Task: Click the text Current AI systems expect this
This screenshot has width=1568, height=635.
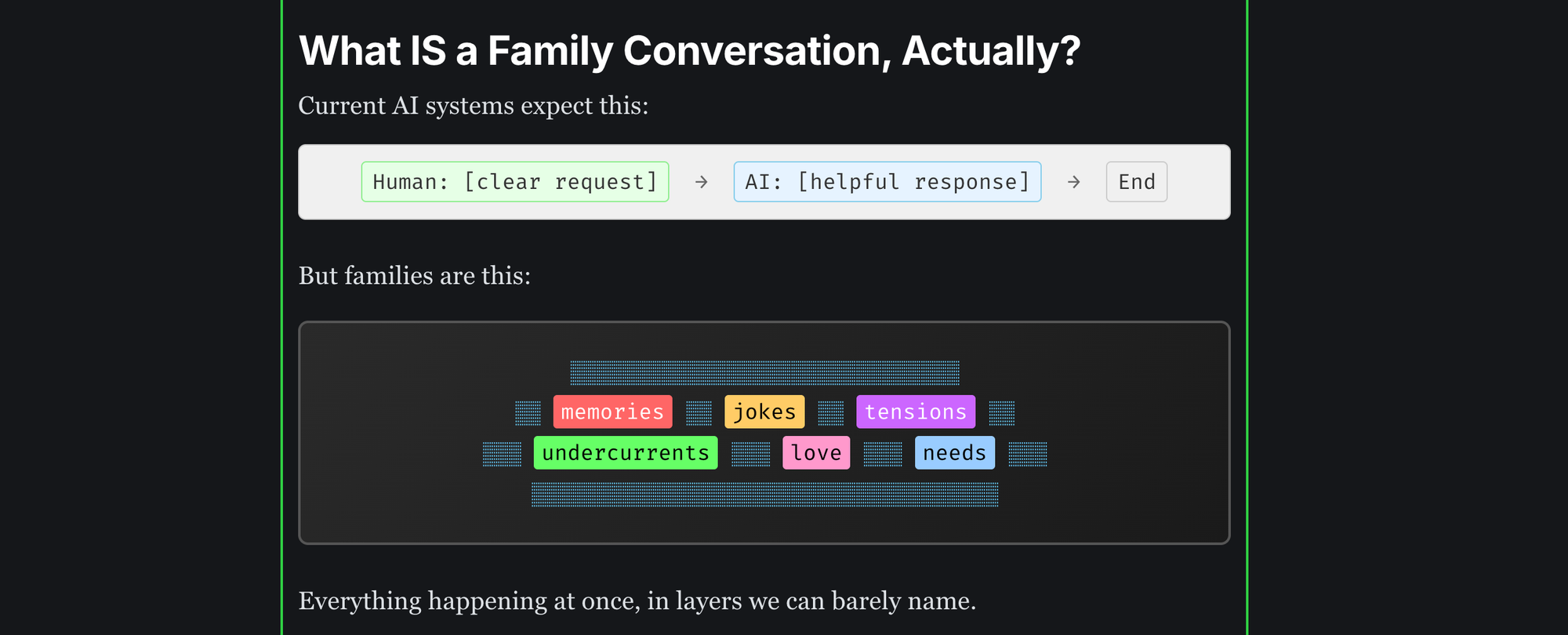Action: (x=474, y=106)
